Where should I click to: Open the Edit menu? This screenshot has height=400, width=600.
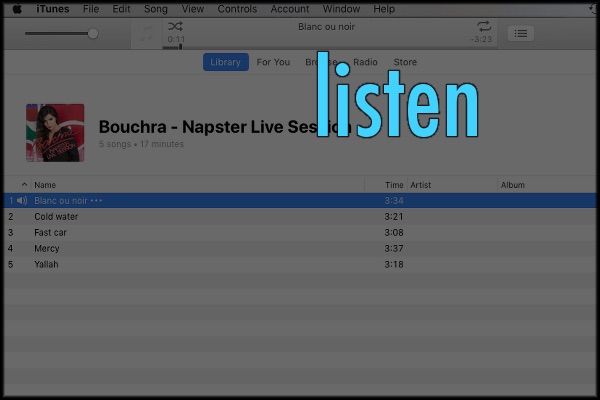[x=121, y=9]
